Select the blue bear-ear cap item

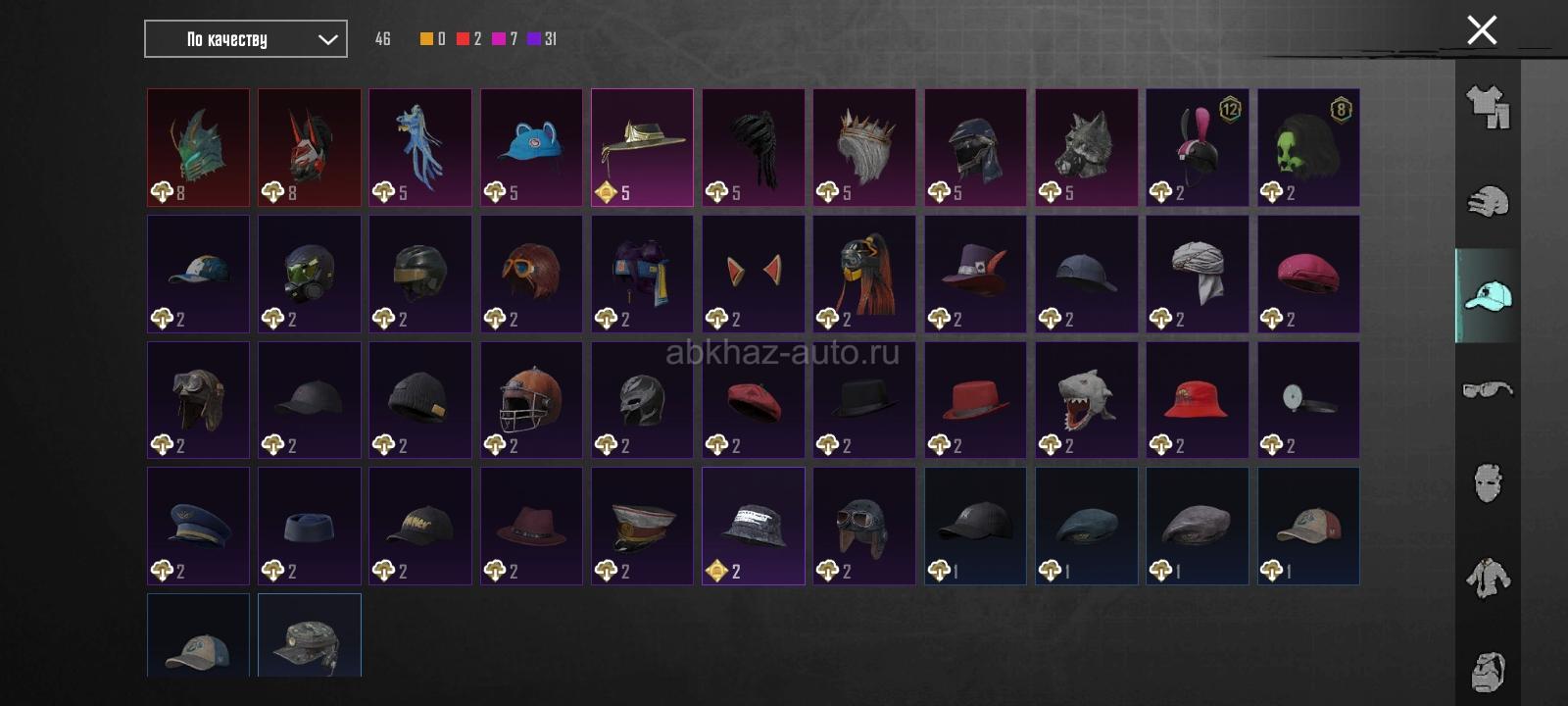531,147
